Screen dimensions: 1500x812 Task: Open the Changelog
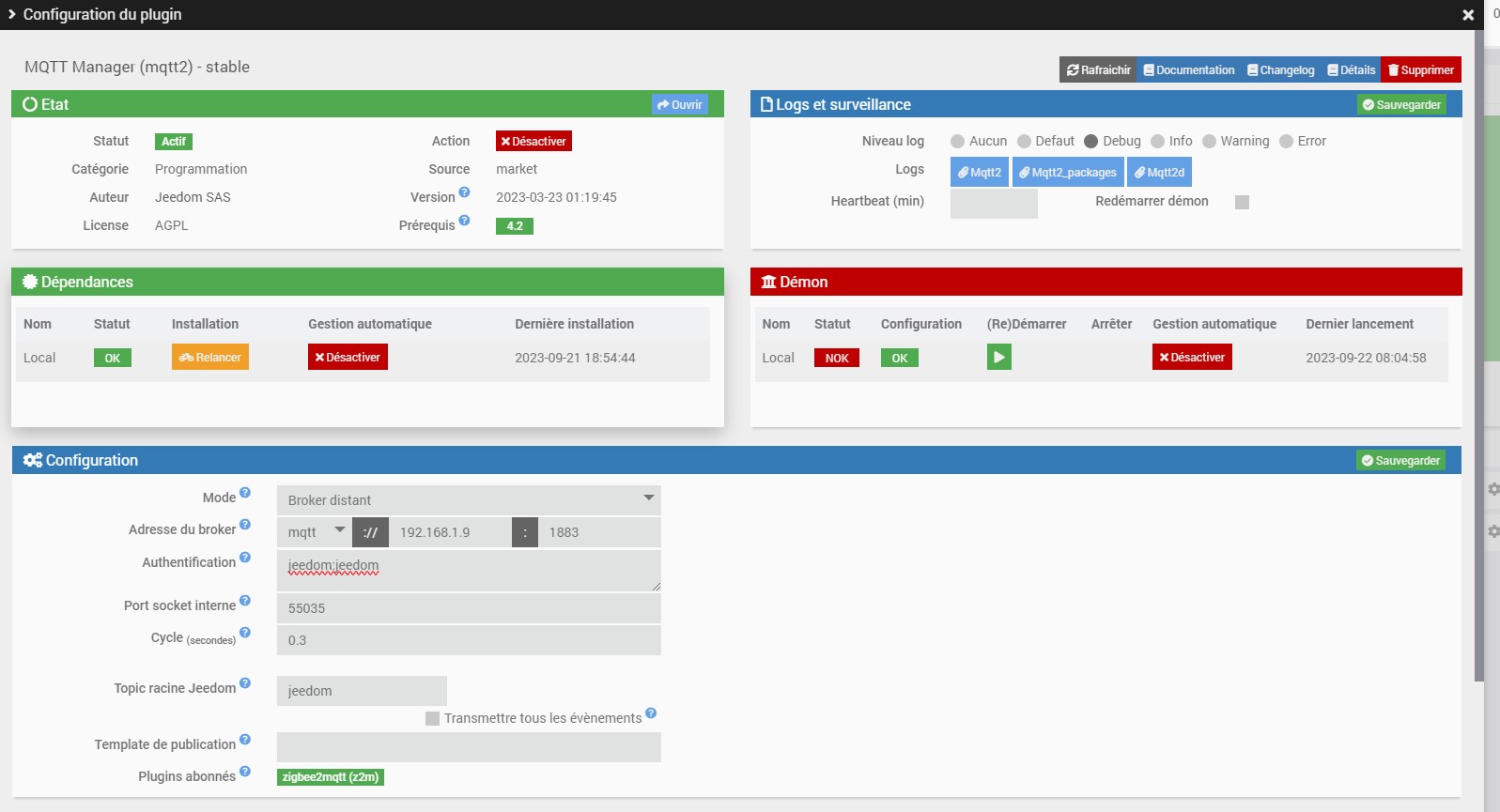pyautogui.click(x=1281, y=69)
